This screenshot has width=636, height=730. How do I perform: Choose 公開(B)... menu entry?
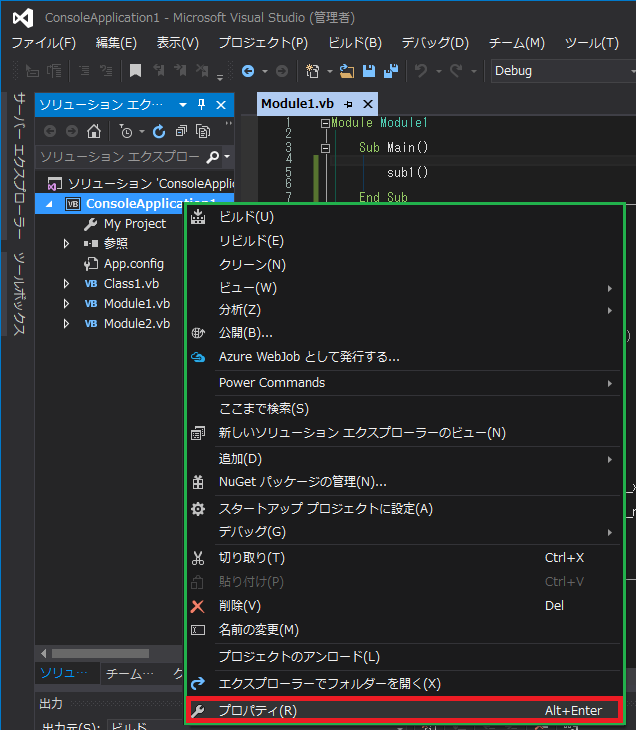405,333
